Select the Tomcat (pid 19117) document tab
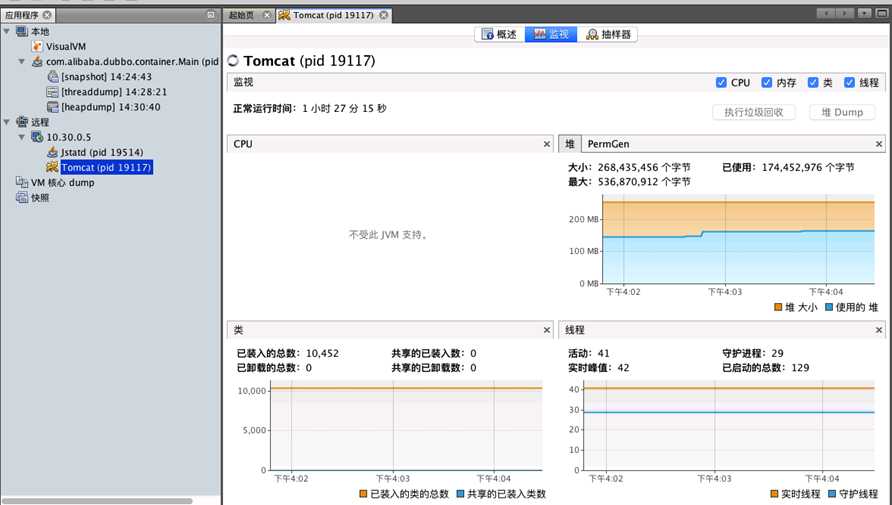Viewport: 892px width, 505px height. [x=333, y=15]
